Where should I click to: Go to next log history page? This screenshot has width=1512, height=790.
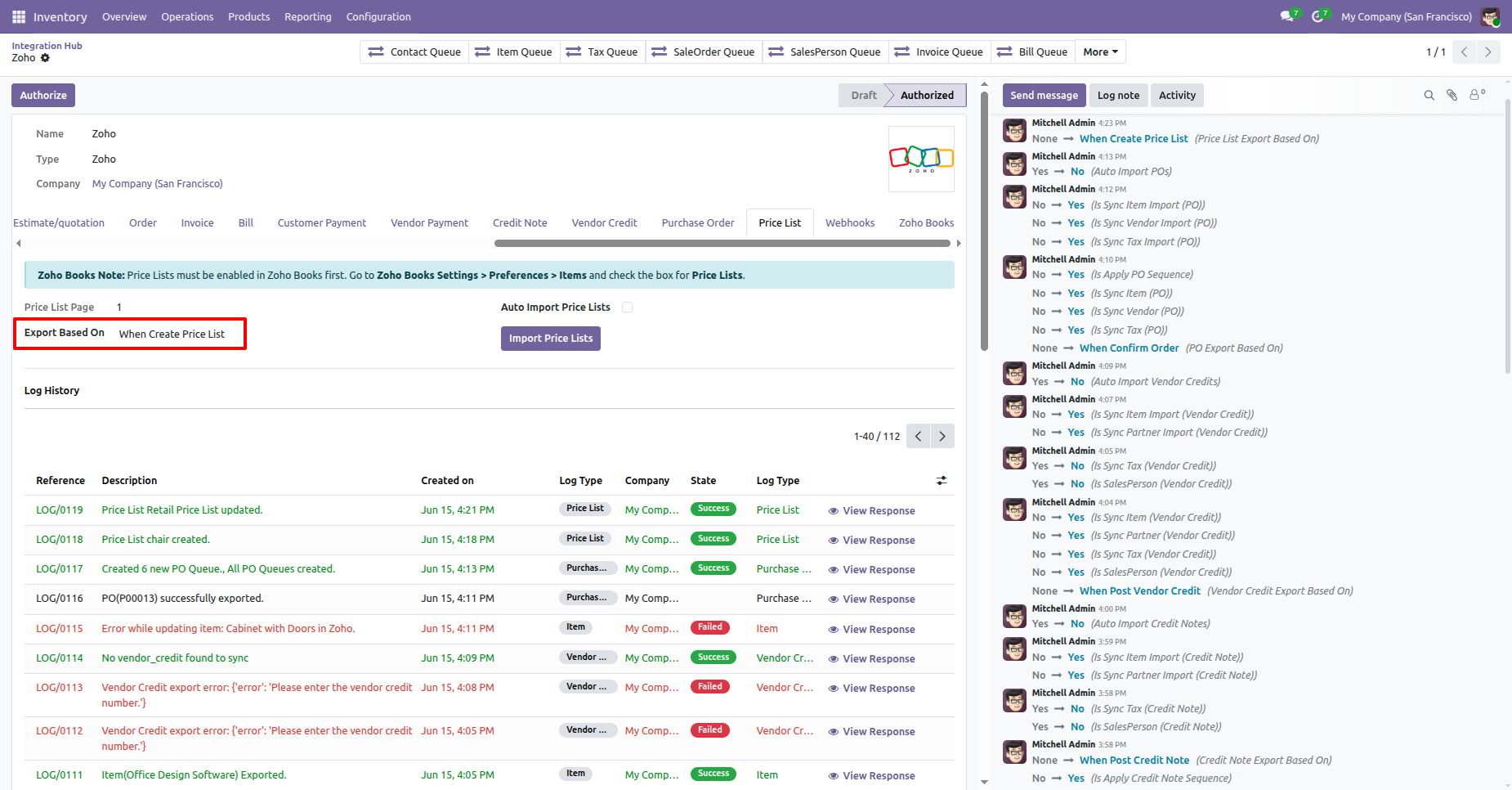coord(942,436)
